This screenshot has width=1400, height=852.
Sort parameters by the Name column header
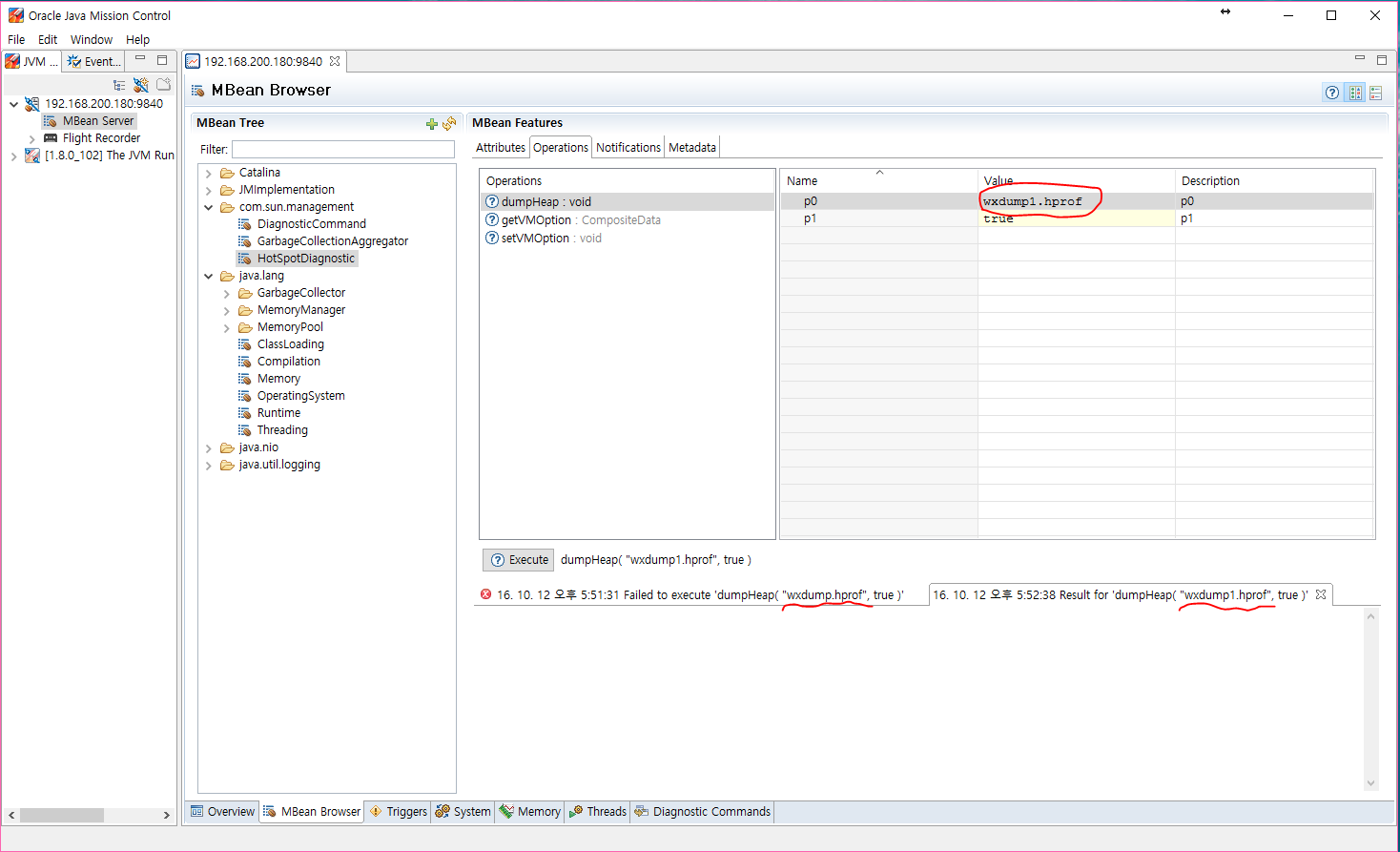click(x=877, y=180)
